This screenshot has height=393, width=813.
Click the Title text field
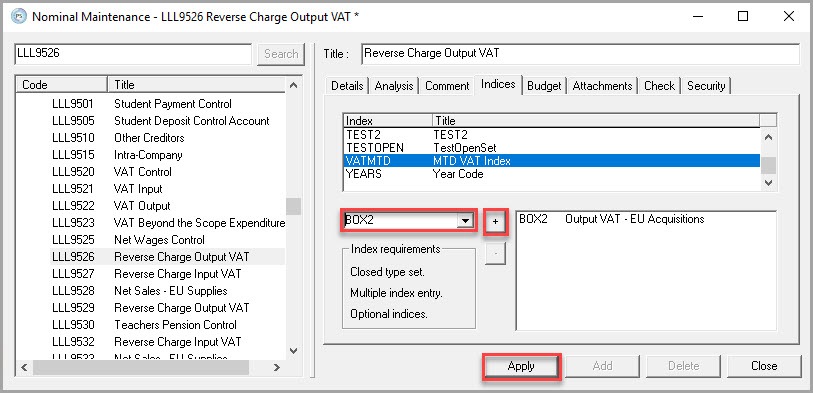point(580,54)
